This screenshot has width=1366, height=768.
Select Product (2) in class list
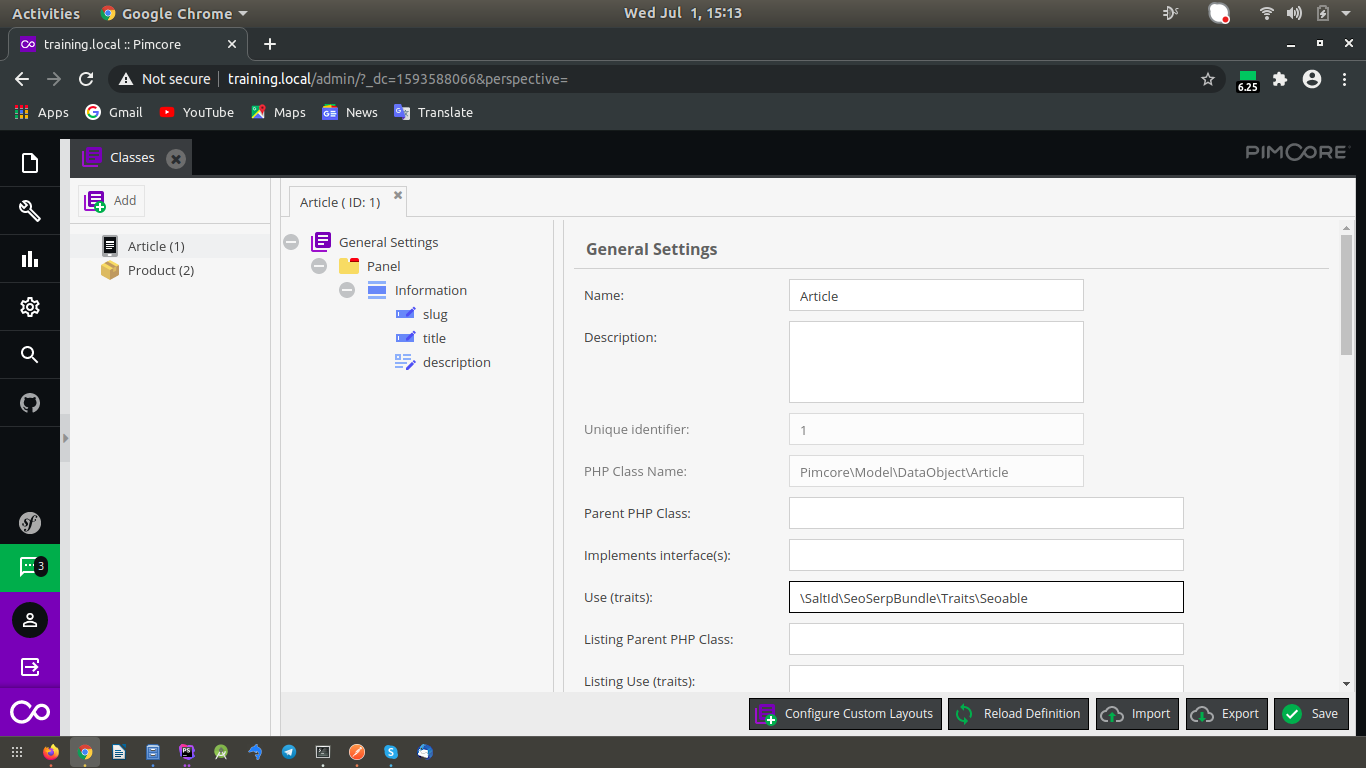pos(170,270)
